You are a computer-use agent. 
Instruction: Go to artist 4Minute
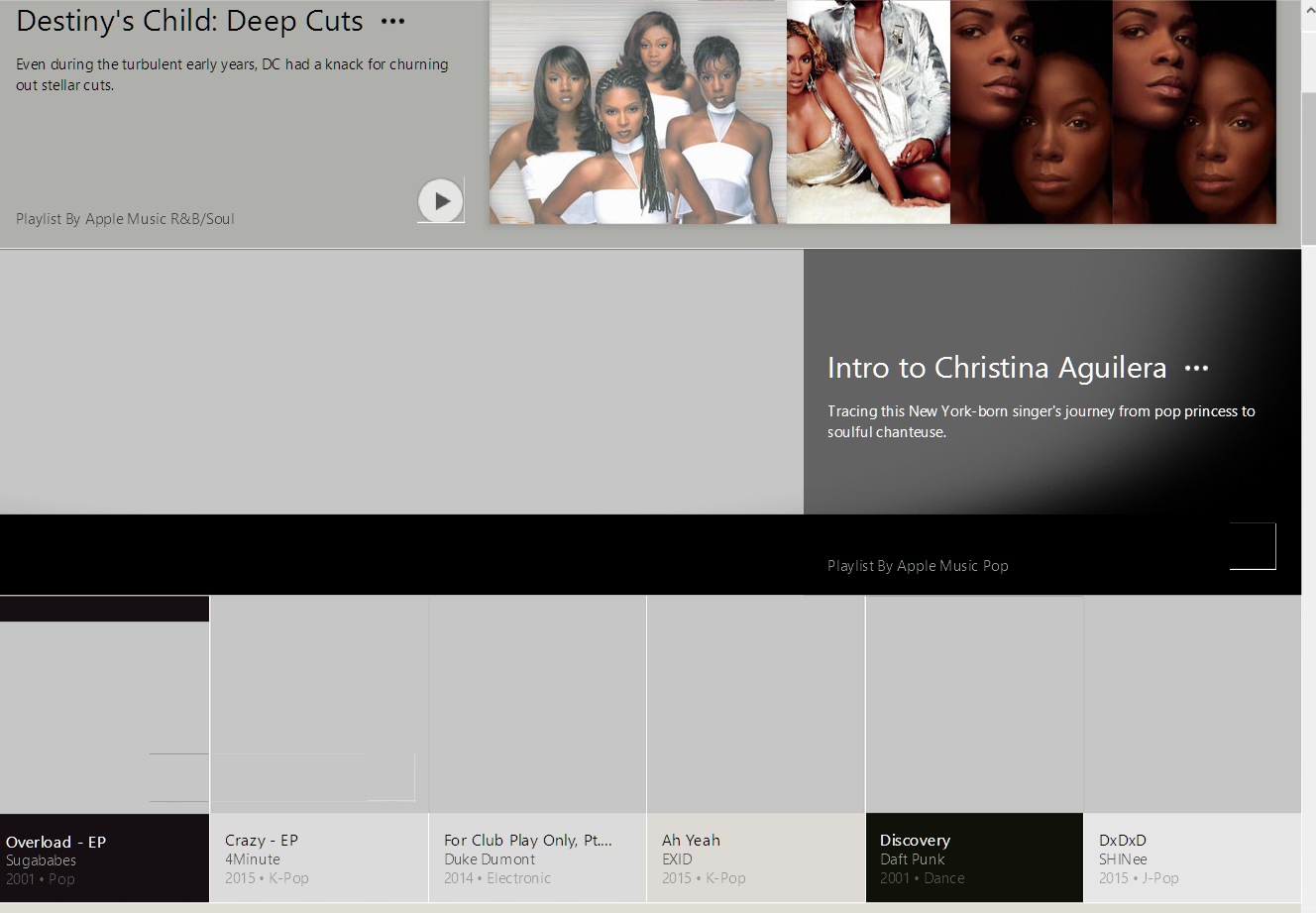253,859
